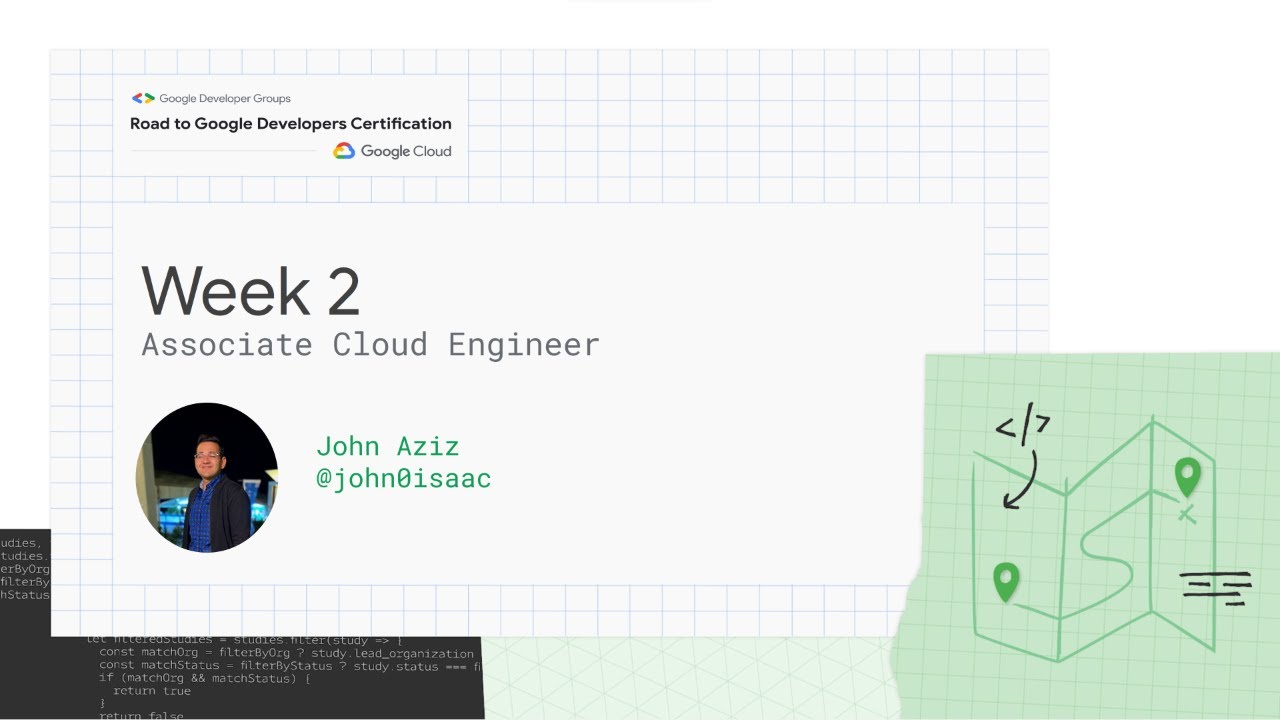Click the upper-right green location pin

click(1187, 479)
